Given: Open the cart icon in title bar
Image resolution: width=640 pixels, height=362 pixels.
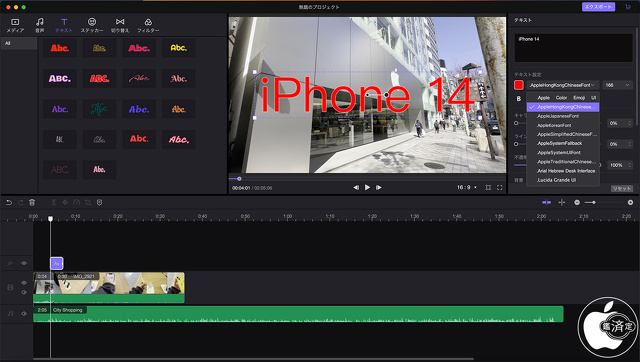Looking at the screenshot, I should point(628,7).
